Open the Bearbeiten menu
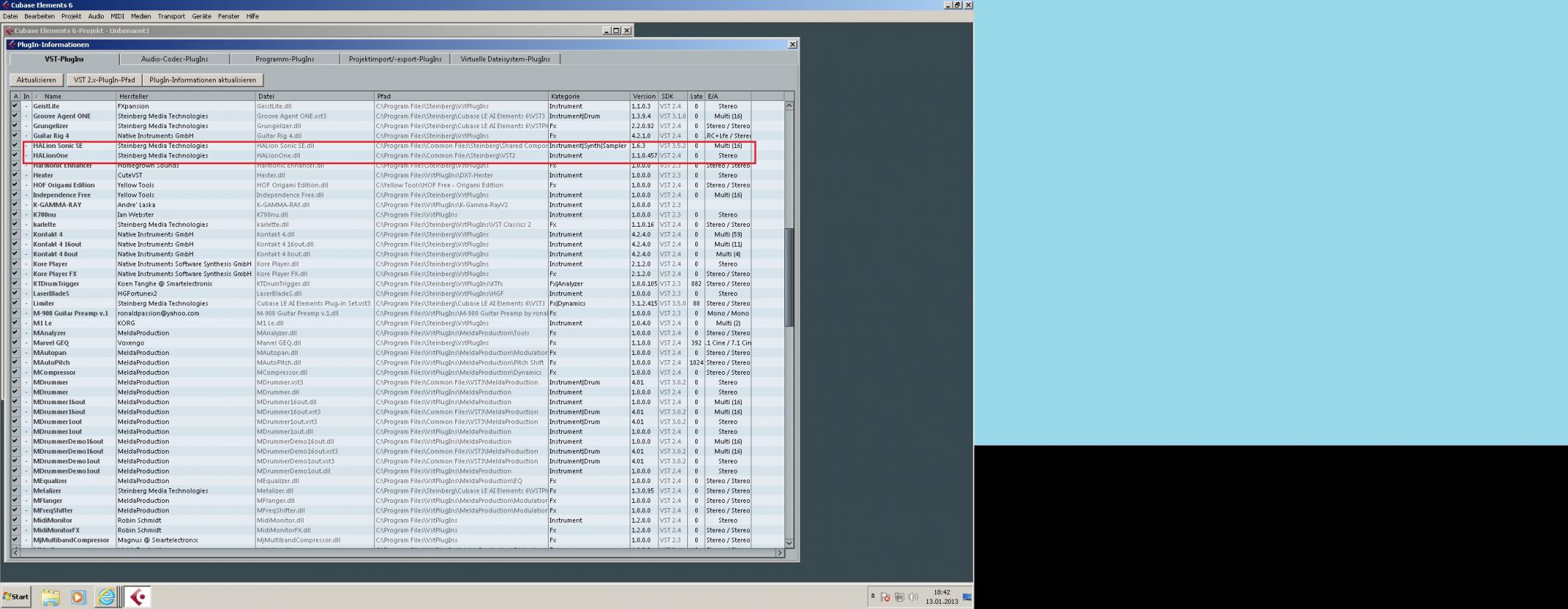The width and height of the screenshot is (1568, 609). 39,16
